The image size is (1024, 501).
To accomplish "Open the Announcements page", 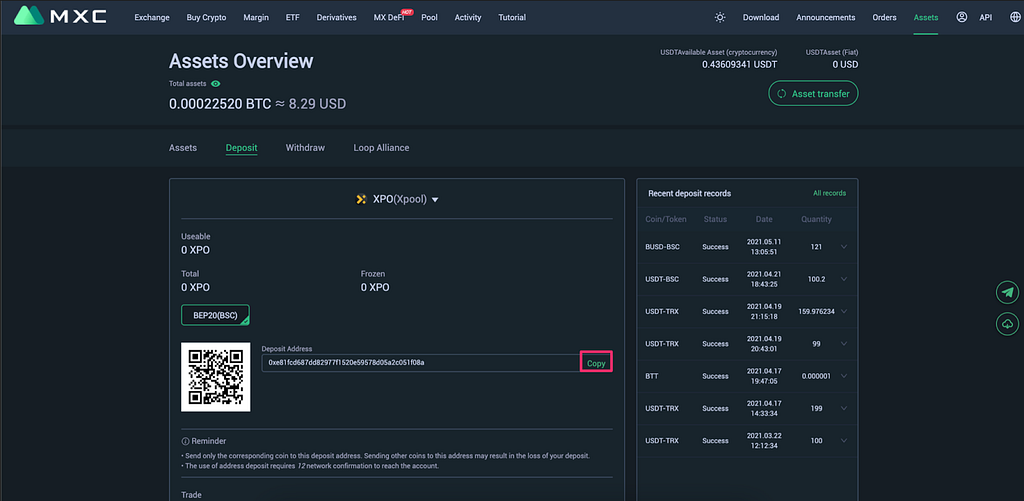I will 825,18.
